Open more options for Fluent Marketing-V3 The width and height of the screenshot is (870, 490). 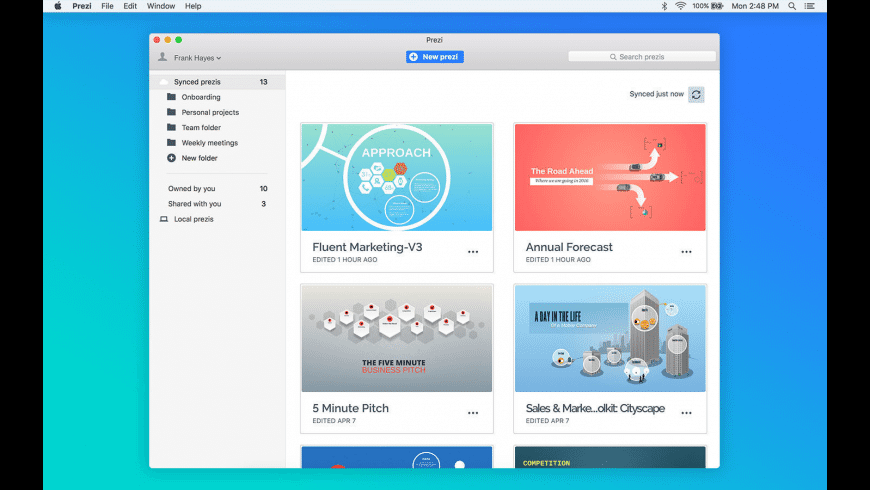pos(473,252)
